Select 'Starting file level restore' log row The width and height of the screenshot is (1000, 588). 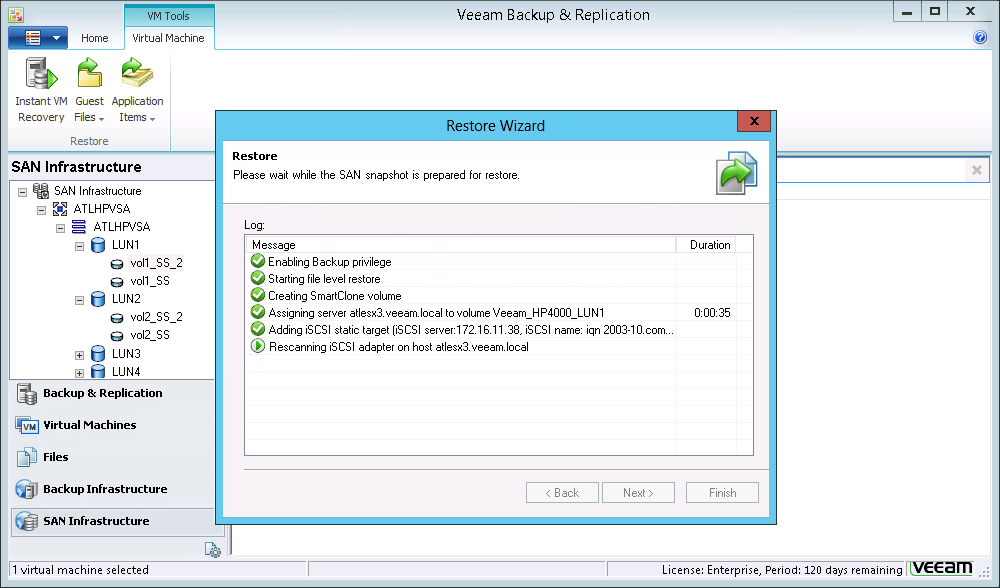coord(499,279)
